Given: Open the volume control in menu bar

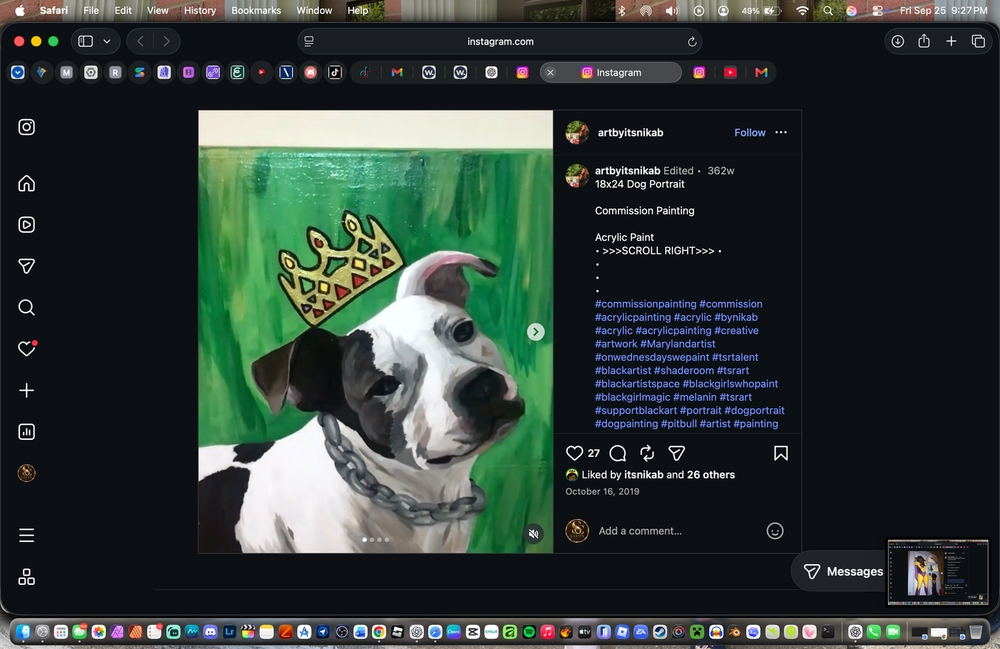Looking at the screenshot, I should click(672, 11).
